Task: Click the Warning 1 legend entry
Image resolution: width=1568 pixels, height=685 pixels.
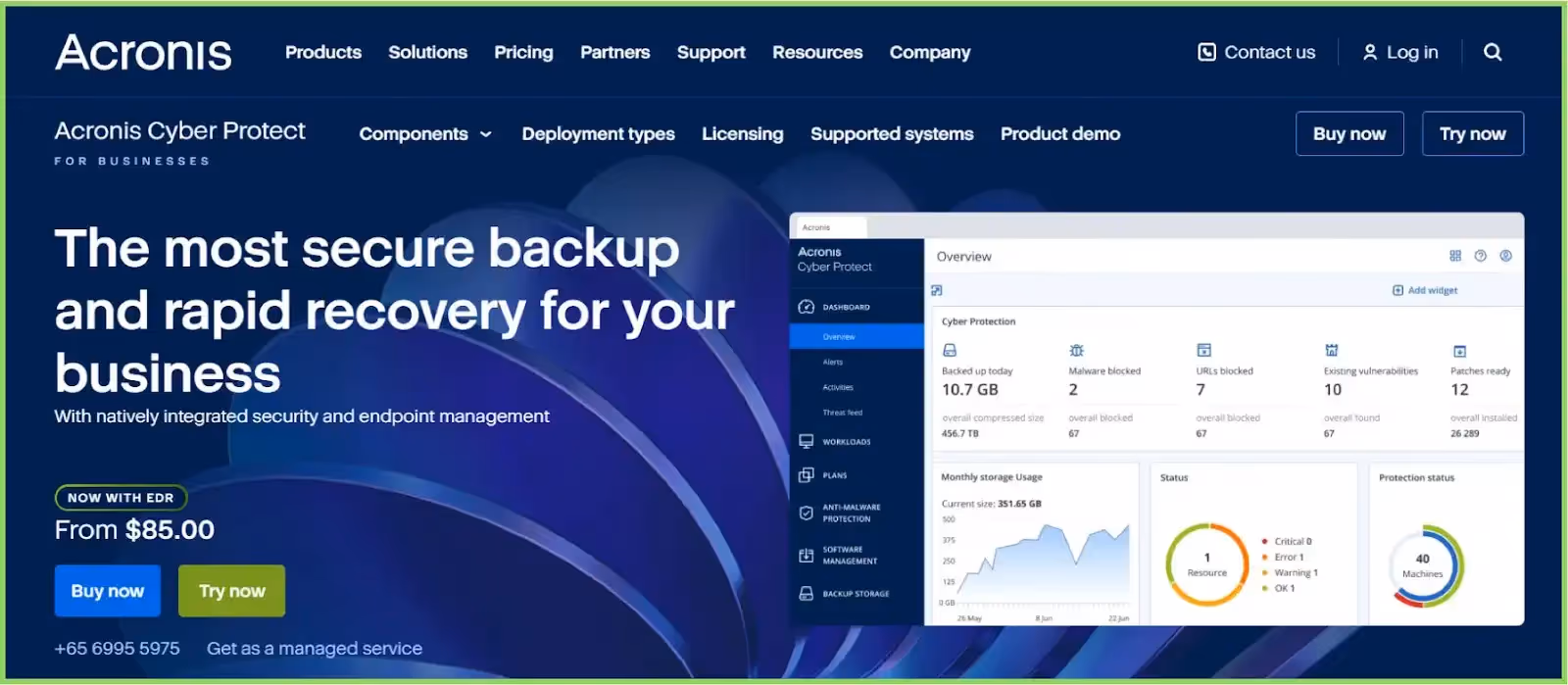Action: 1291,572
